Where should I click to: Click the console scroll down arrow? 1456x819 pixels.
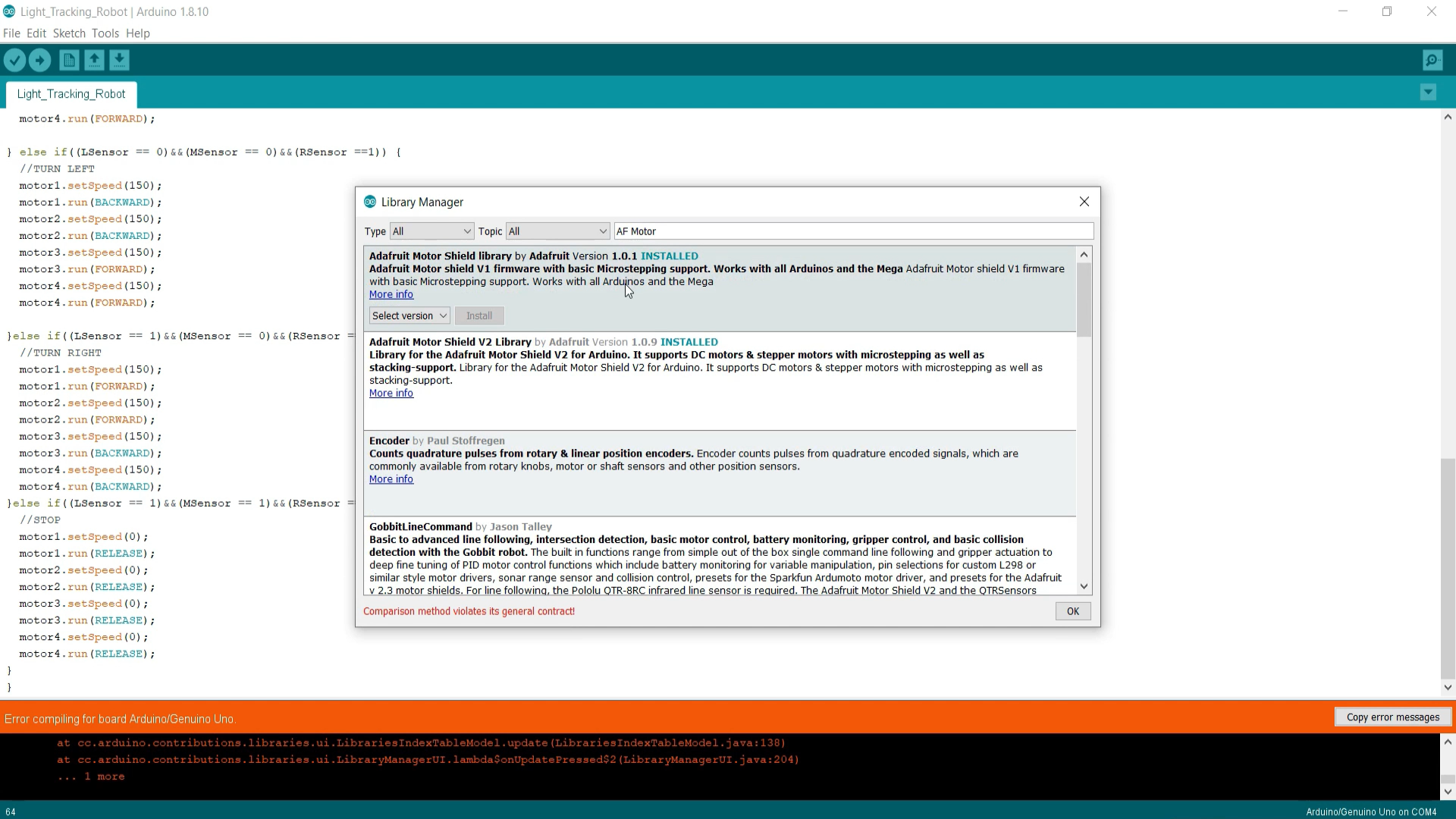click(1448, 792)
